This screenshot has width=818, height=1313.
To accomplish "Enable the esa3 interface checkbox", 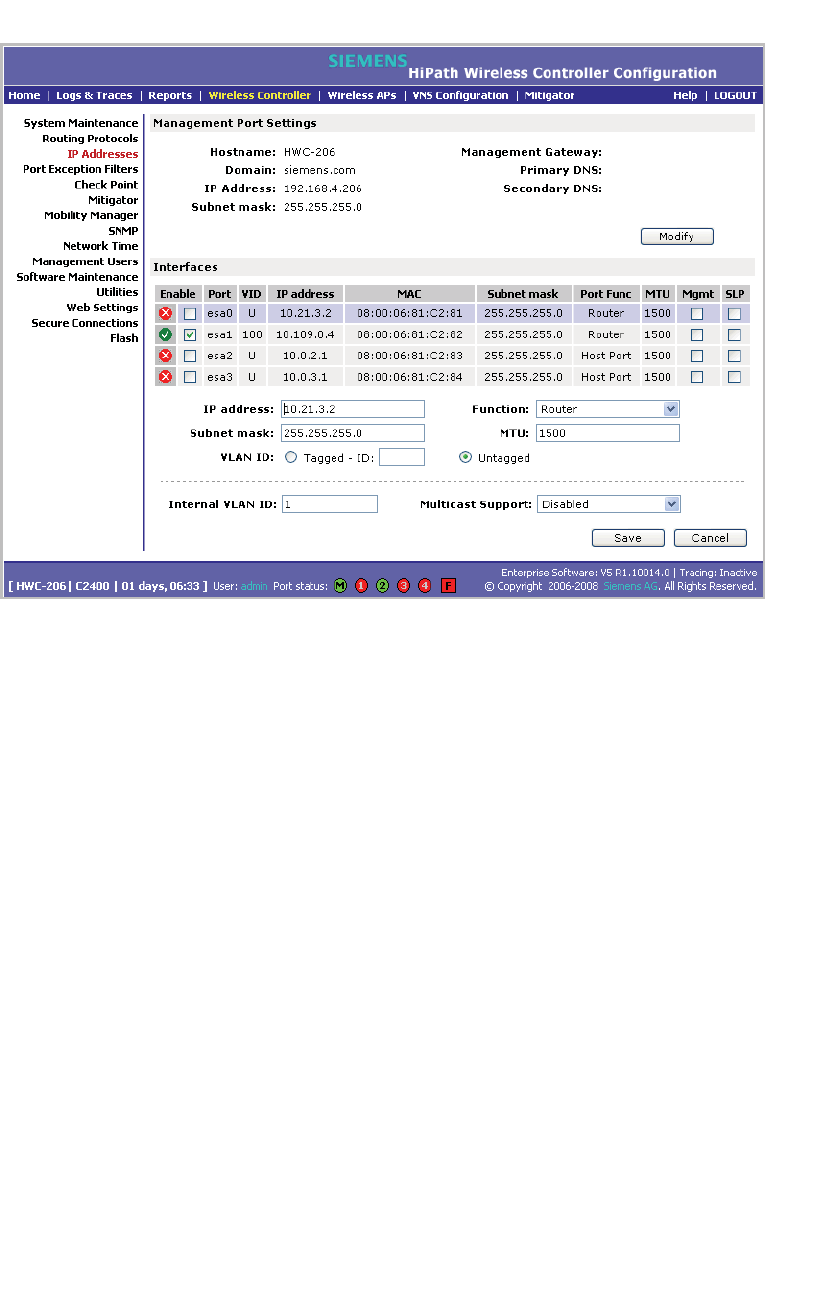I will click(190, 377).
